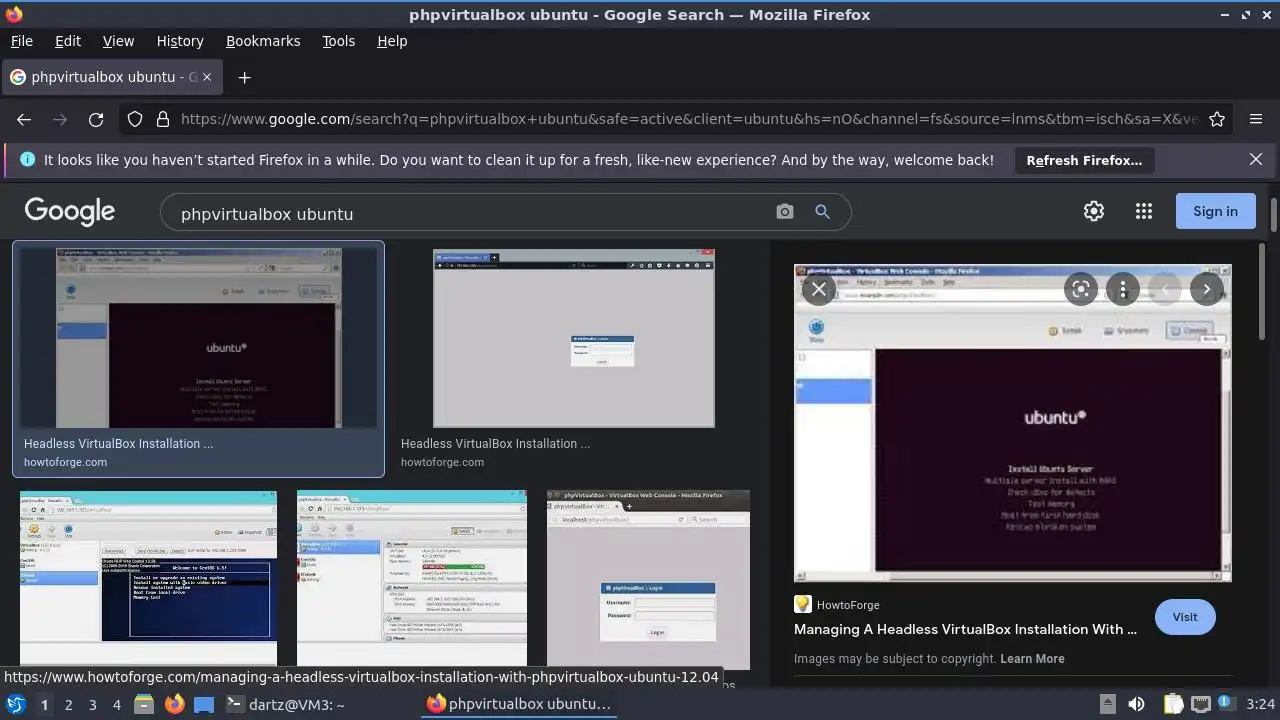Screen dimensions: 1280x720
Task: Open 'Managing A Headless VirtualBox Installation' title link
Action: pyautogui.click(x=965, y=629)
